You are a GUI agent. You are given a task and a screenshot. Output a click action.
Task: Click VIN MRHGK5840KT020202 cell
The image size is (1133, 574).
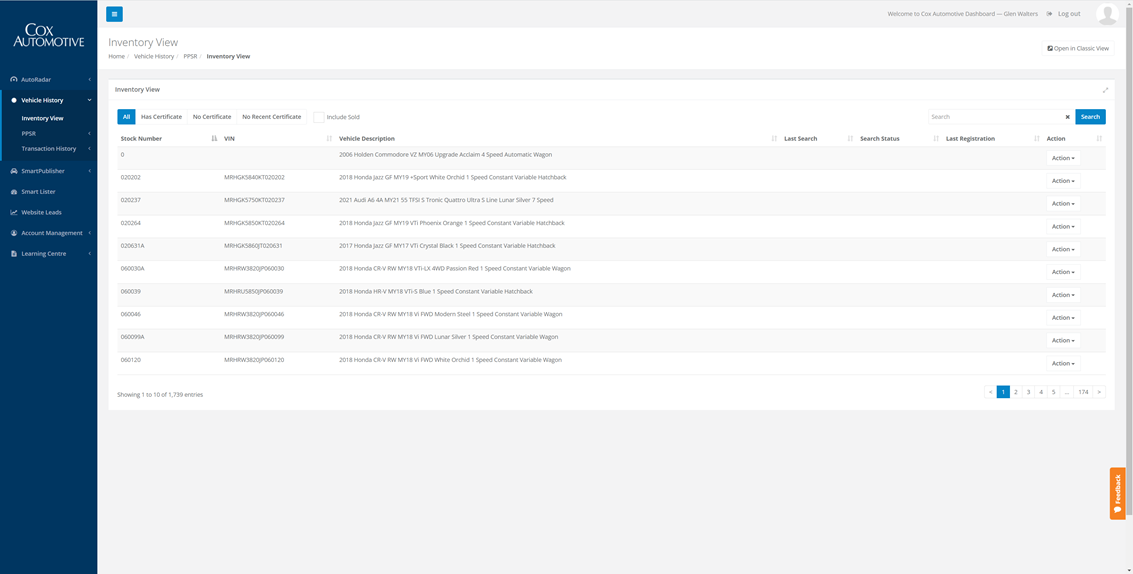(254, 177)
